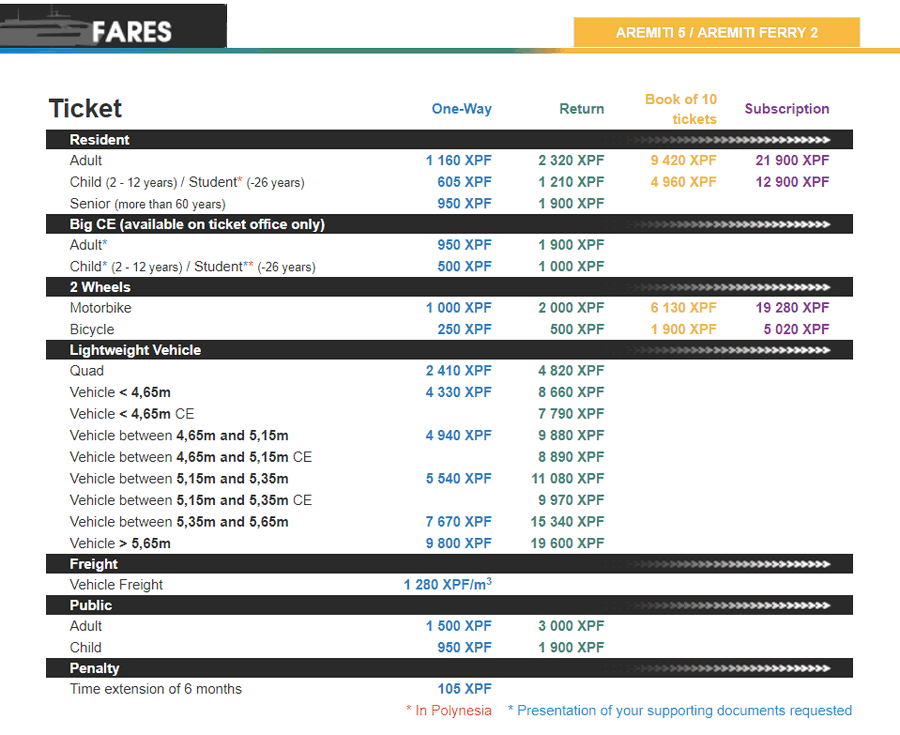
Task: Click the In Polynesia footnote
Action: tap(449, 711)
